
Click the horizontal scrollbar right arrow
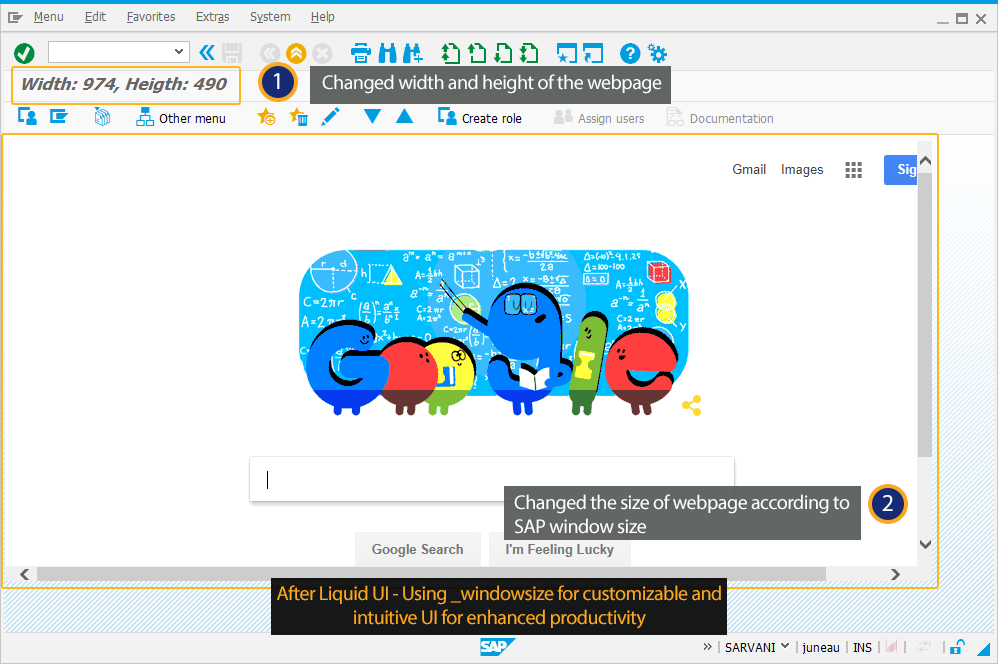tap(895, 574)
